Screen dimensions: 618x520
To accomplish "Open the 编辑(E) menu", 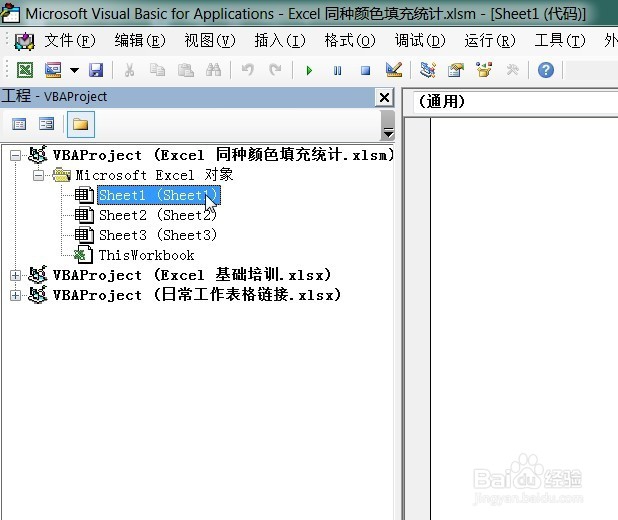I will point(140,41).
